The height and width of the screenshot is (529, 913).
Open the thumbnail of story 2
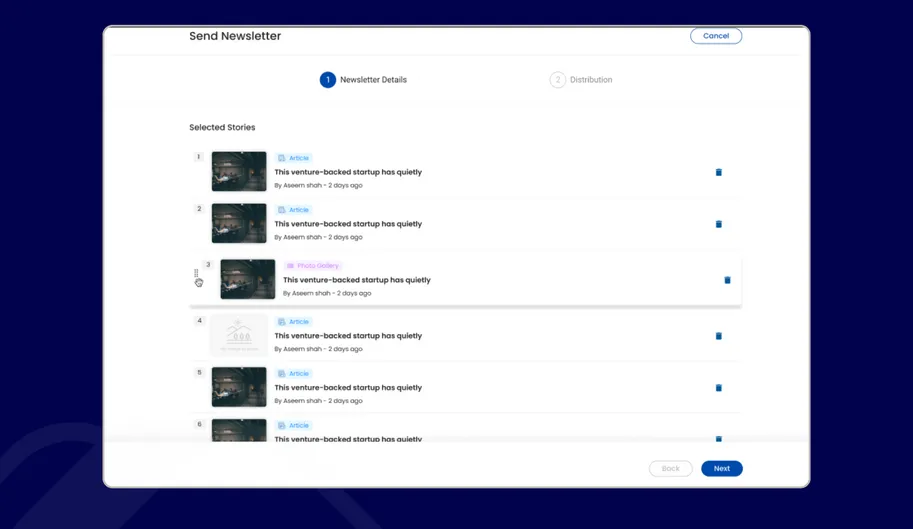(239, 224)
